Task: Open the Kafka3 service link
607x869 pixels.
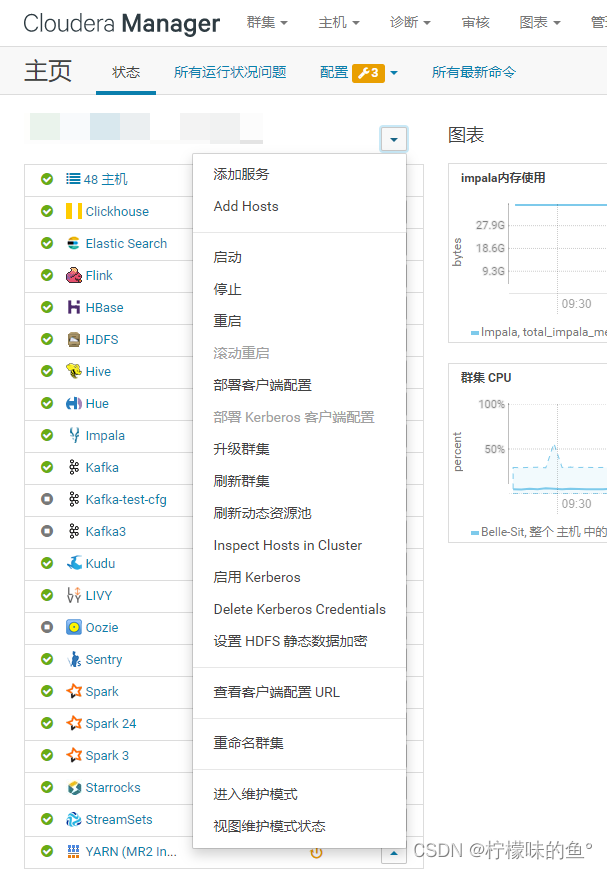Action: coord(106,531)
